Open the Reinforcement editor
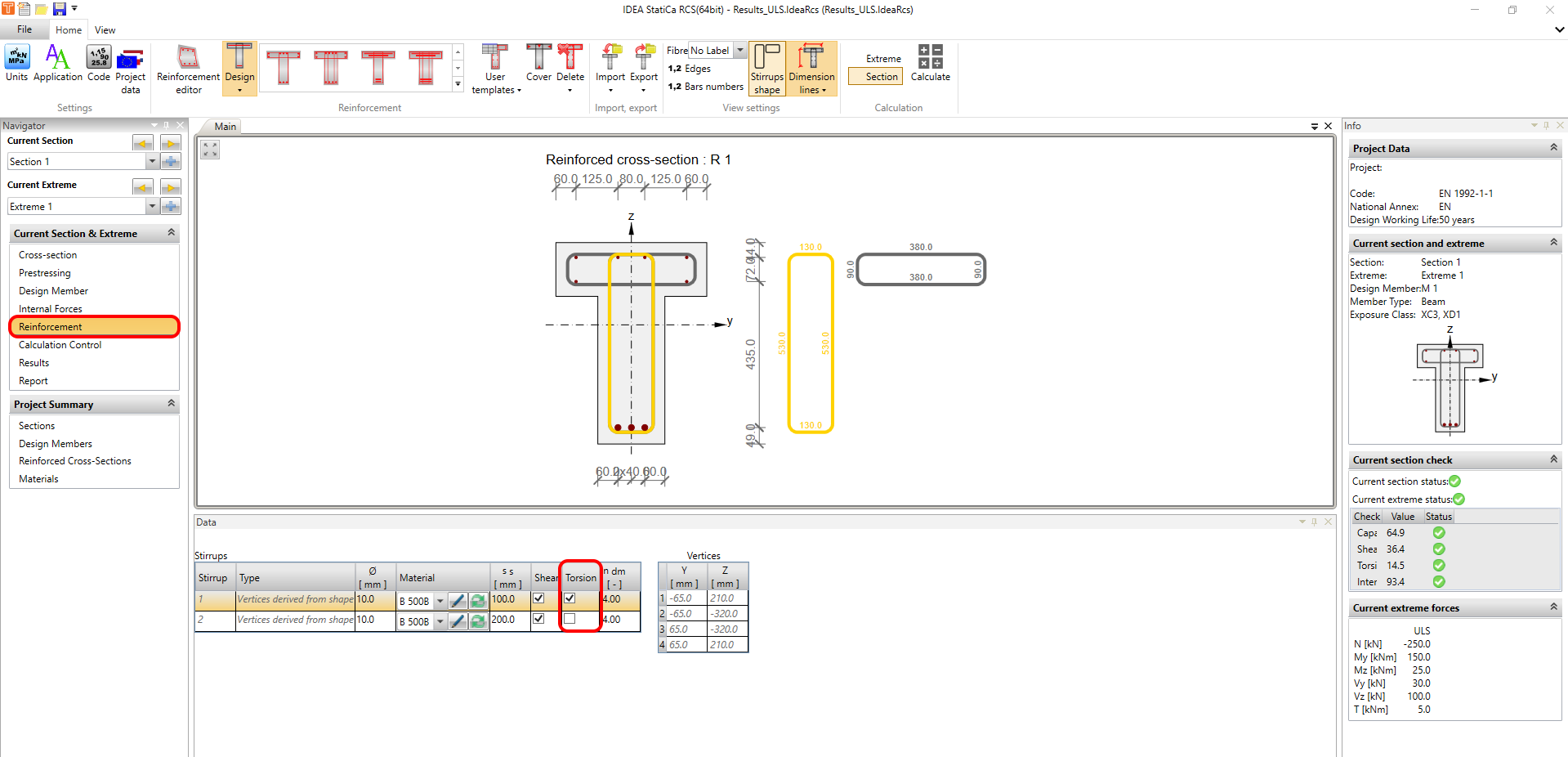The height and width of the screenshot is (757, 1568). (186, 69)
